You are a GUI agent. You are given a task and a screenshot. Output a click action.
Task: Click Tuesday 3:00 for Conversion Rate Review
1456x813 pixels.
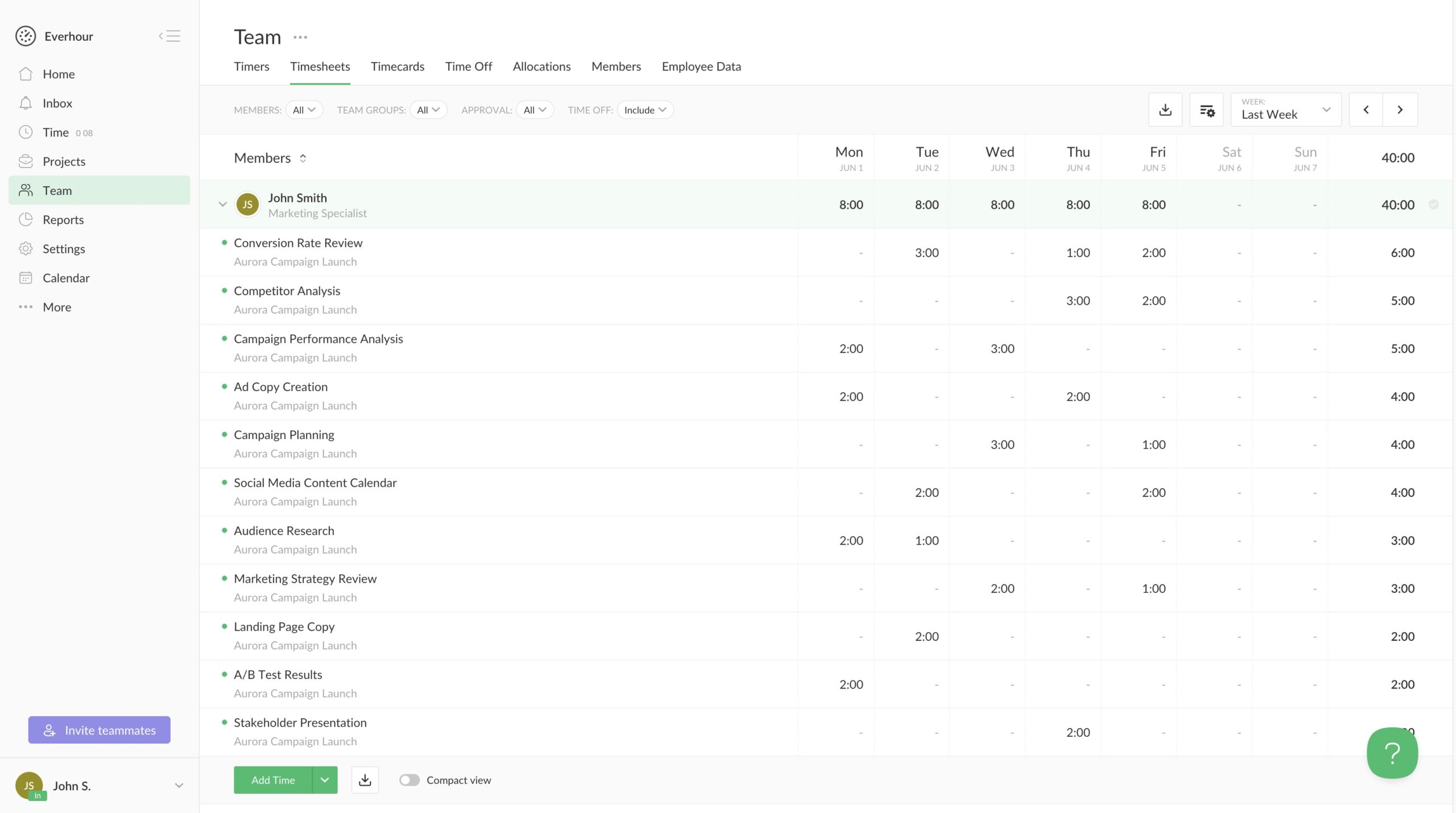[926, 252]
